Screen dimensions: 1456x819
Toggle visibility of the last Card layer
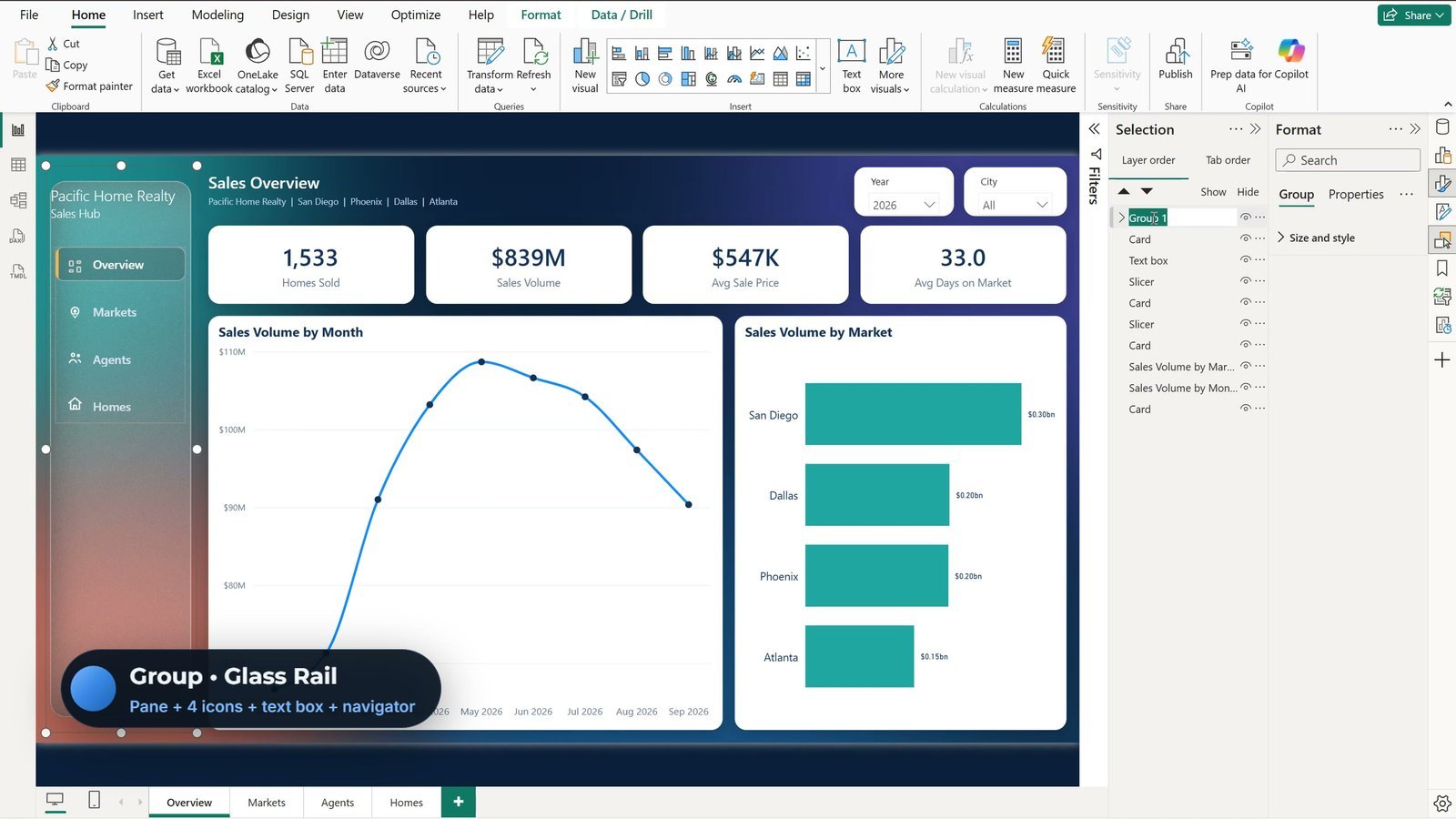[x=1245, y=409]
